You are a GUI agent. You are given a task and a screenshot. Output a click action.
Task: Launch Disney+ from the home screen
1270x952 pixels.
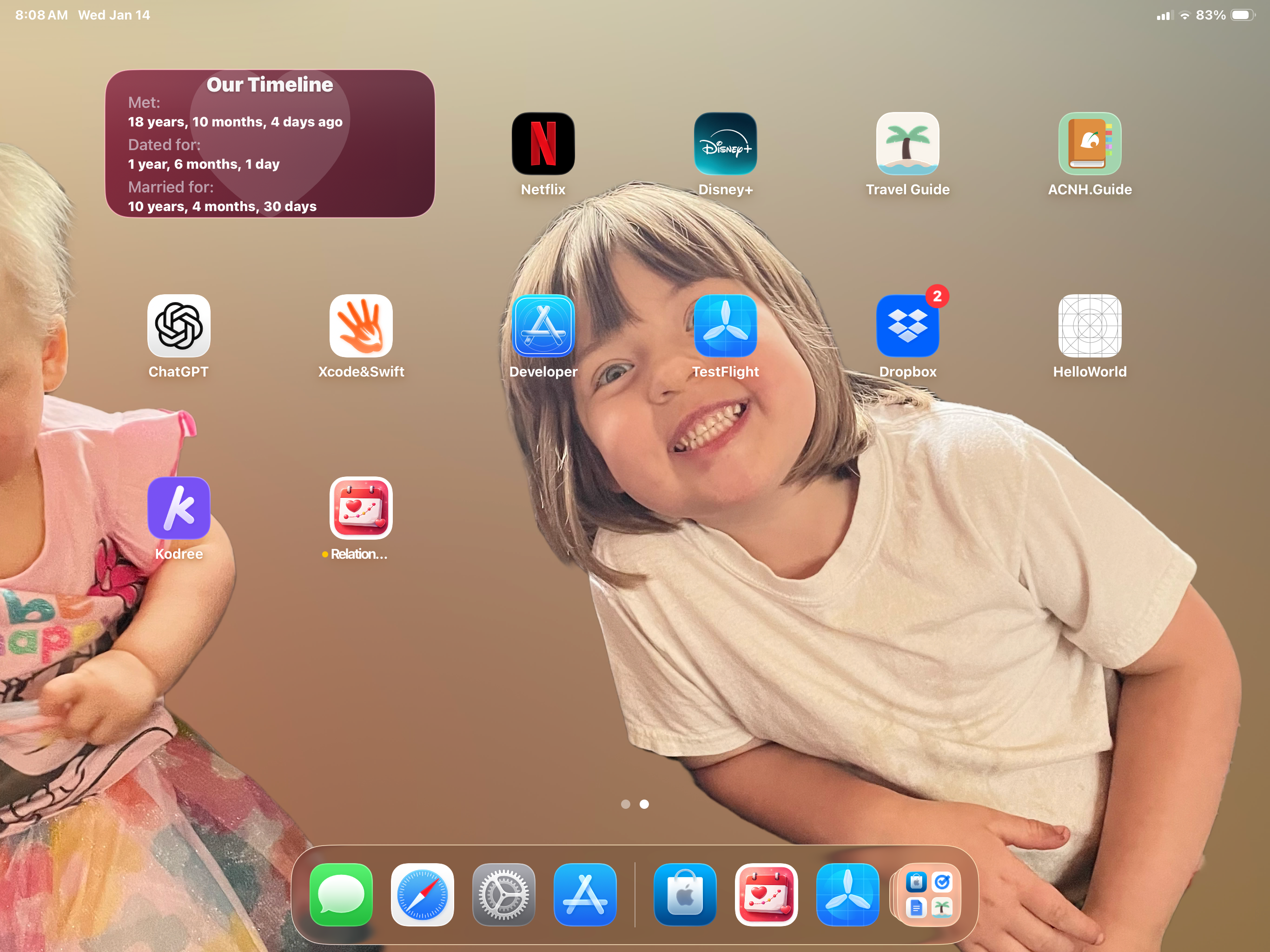tap(725, 144)
